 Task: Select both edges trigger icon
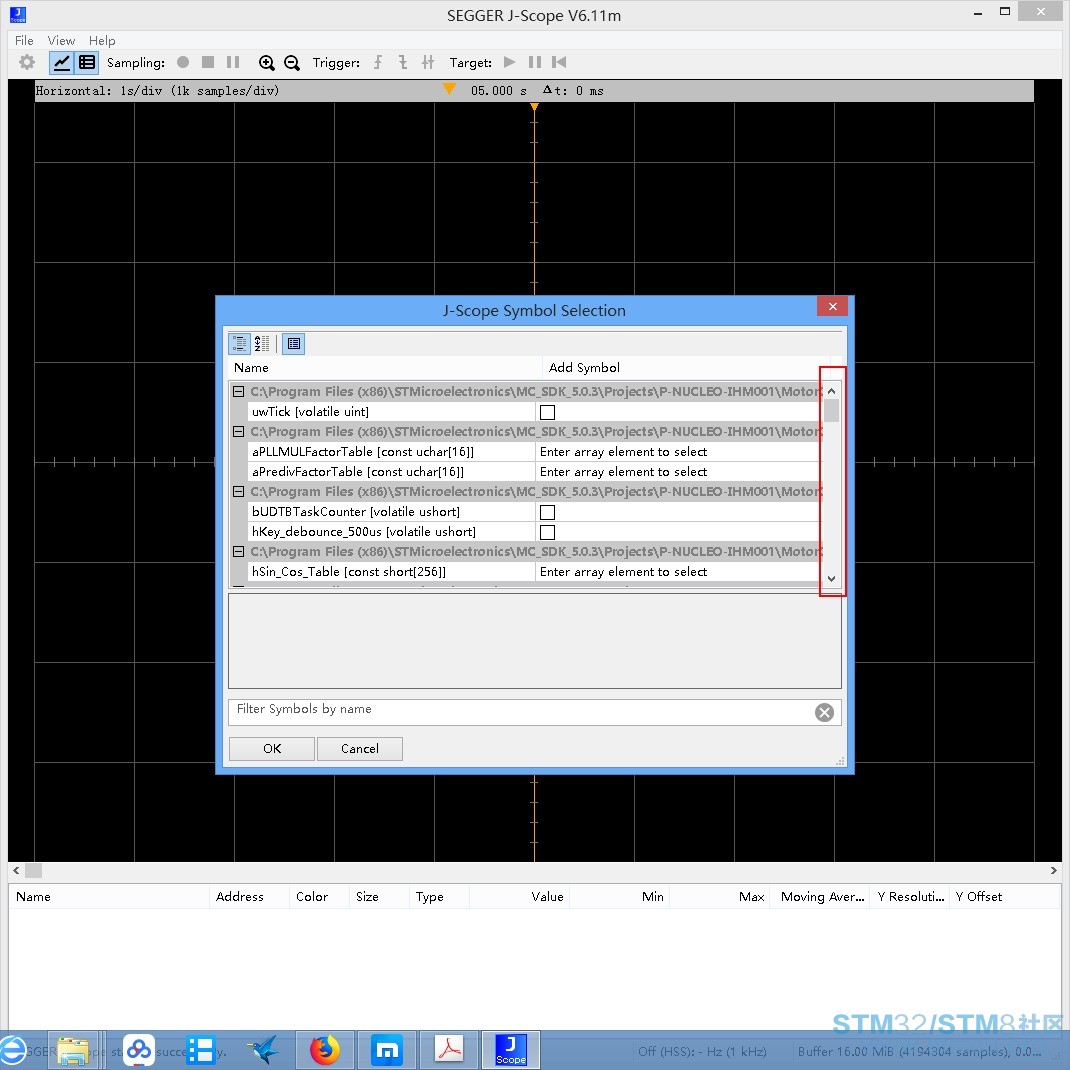point(428,63)
